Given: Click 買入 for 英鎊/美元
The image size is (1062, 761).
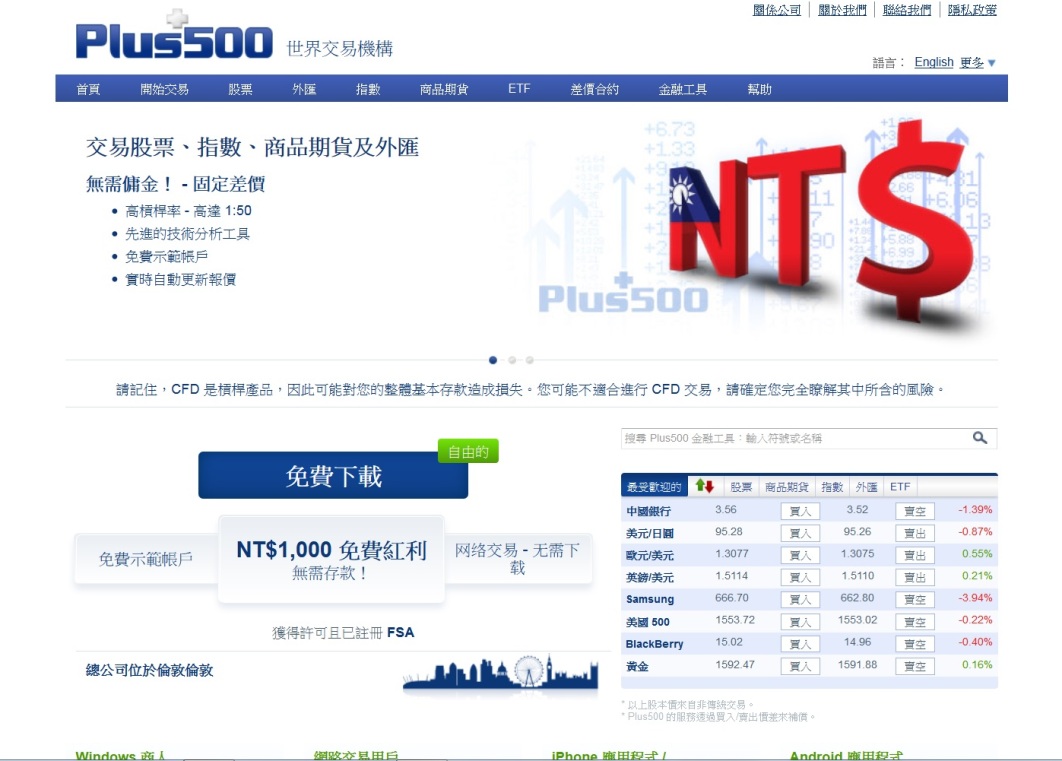Looking at the screenshot, I should [x=800, y=578].
